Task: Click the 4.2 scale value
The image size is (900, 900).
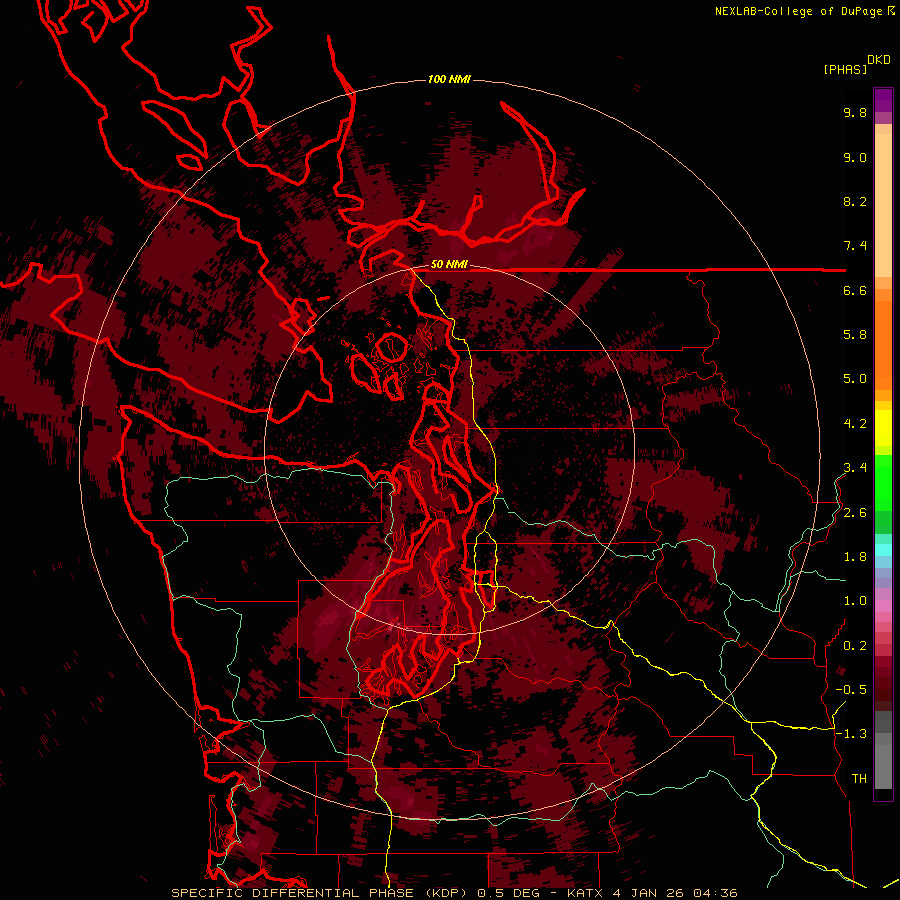Action: [855, 424]
